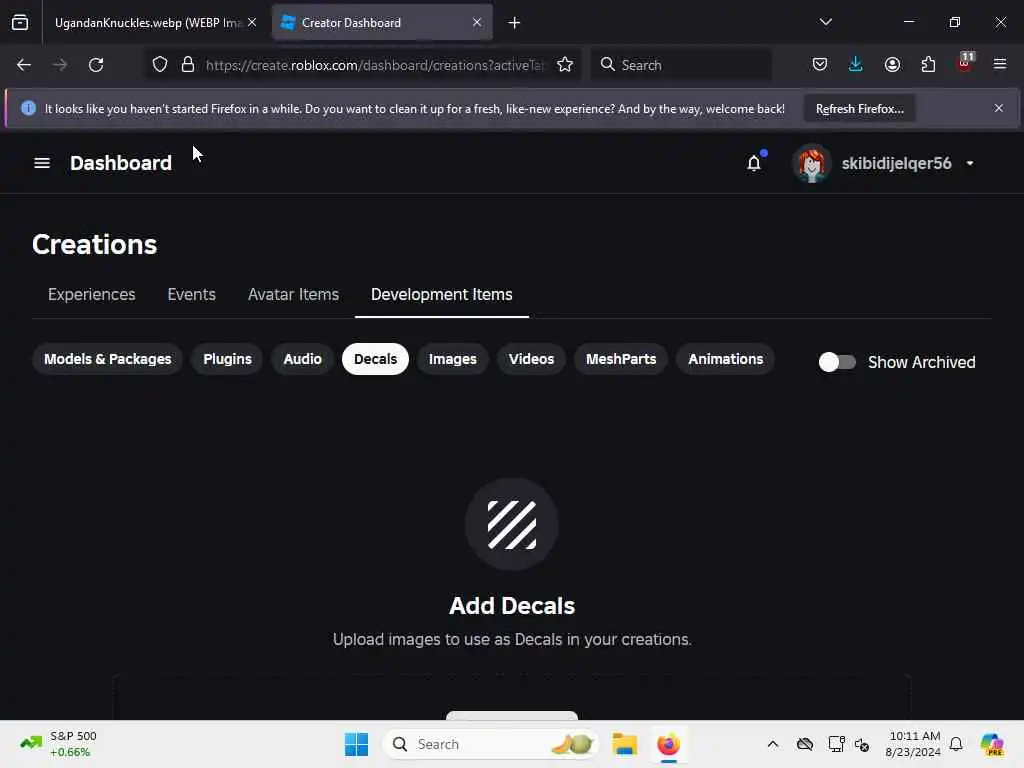Viewport: 1024px width, 768px height.
Task: Open the Firefox application menu
Action: (1000, 65)
